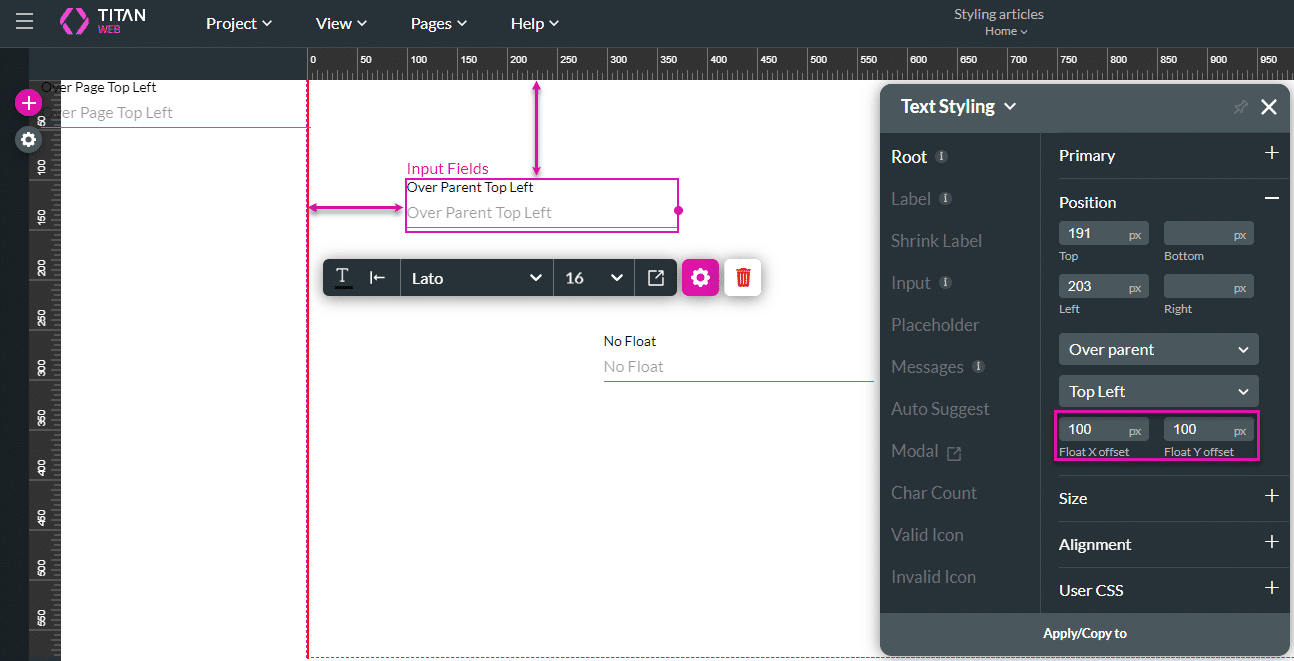Expand the Primary section
The height and width of the screenshot is (661, 1294).
[x=1271, y=153]
